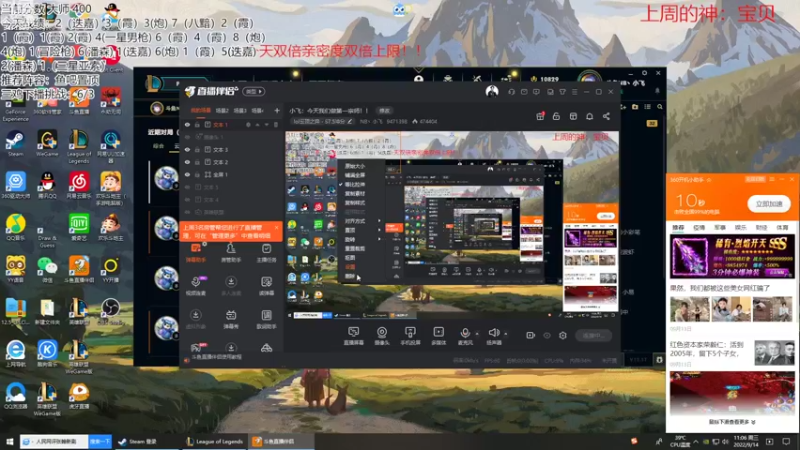Open the 腾讯QQ penguin desktop shortcut
This screenshot has width=800, height=450.
47,185
